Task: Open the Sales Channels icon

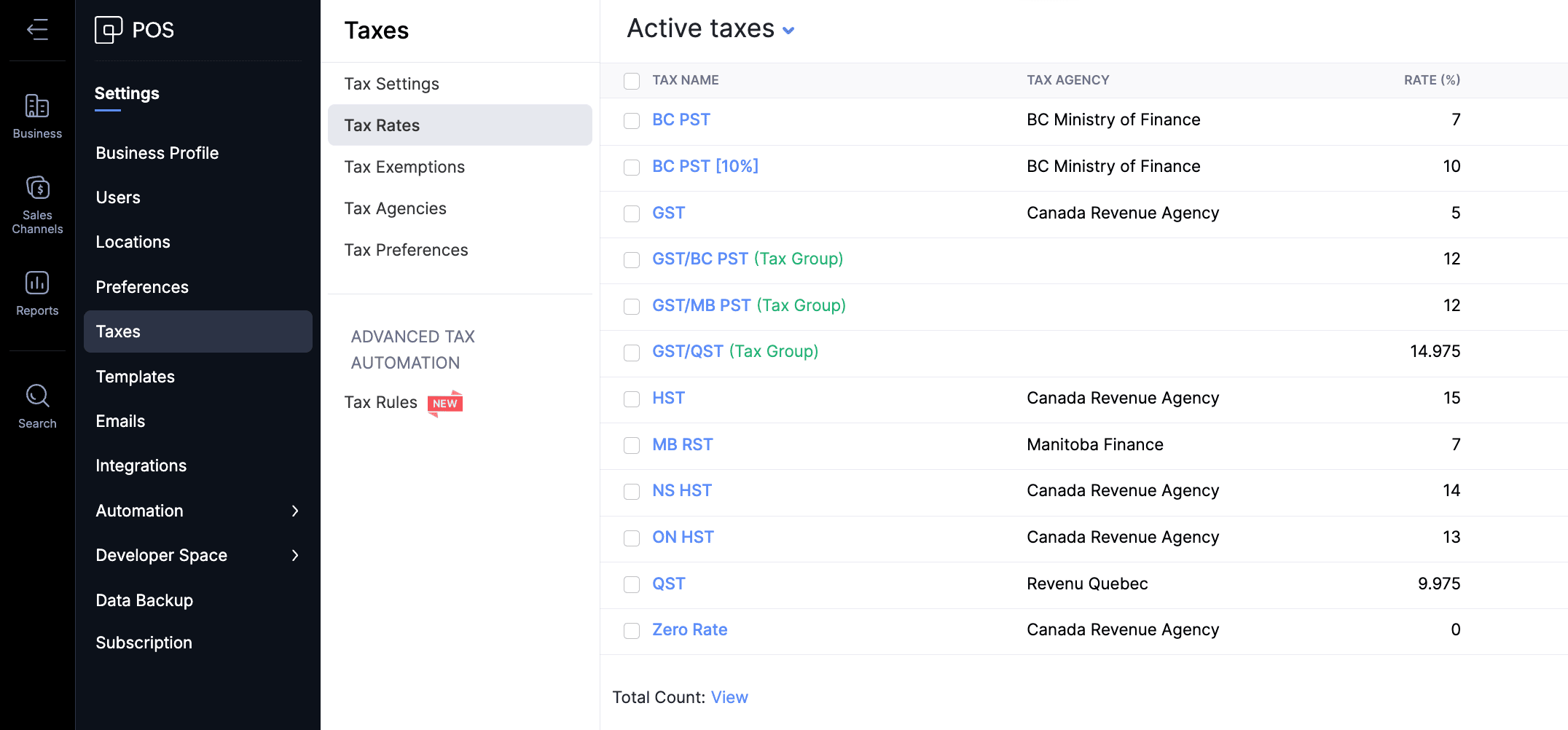Action: coord(37,188)
